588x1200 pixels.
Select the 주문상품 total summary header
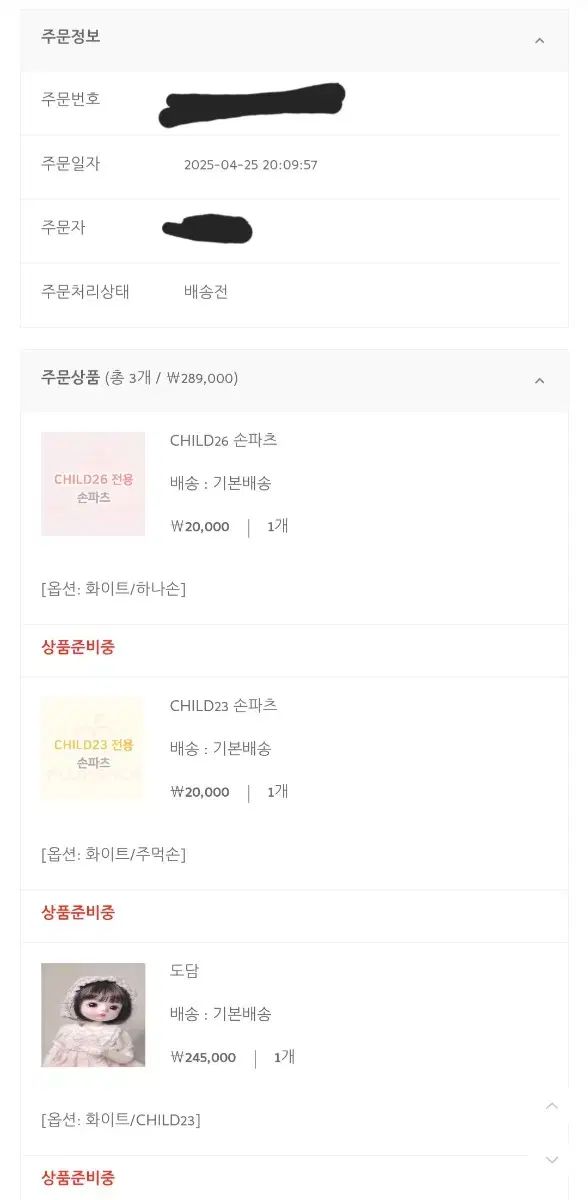coord(140,378)
